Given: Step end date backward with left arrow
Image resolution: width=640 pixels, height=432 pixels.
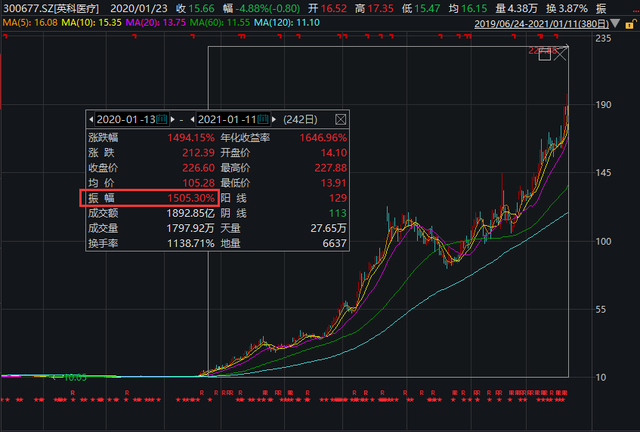Looking at the screenshot, I should [x=191, y=119].
